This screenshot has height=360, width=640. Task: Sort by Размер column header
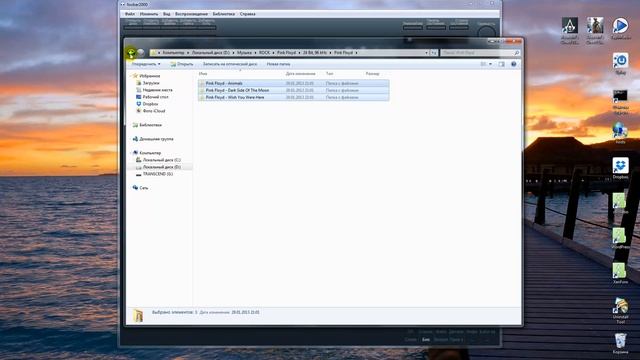pyautogui.click(x=372, y=73)
